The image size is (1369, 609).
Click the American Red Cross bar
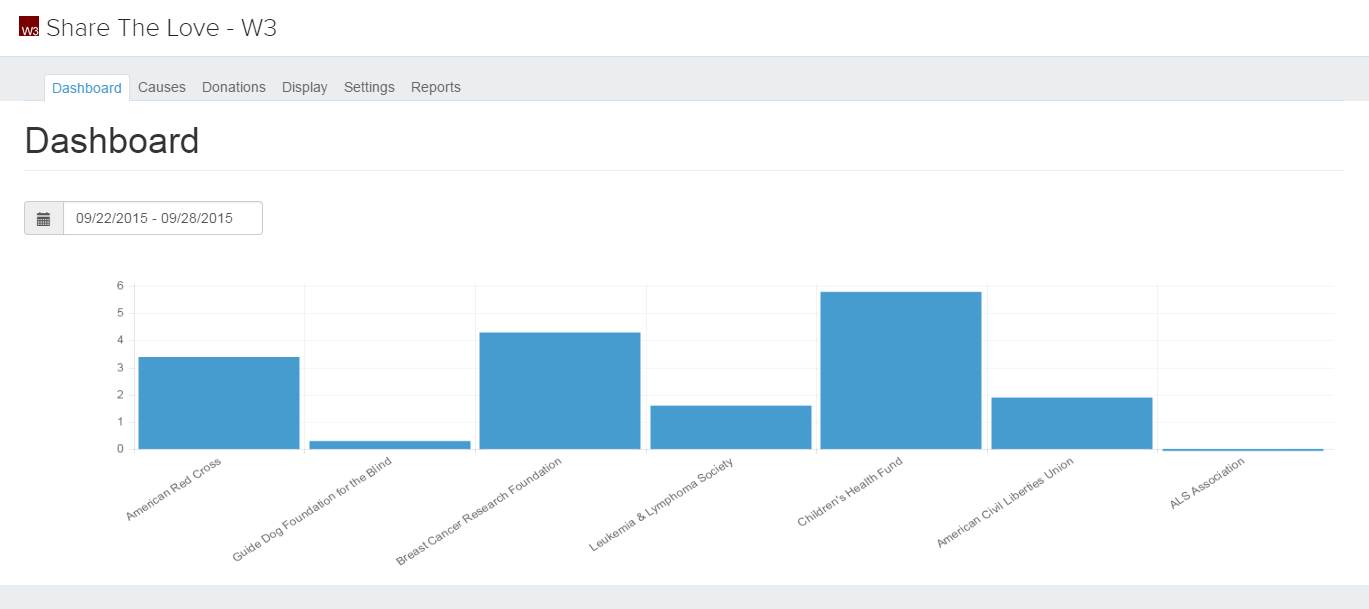coord(219,403)
